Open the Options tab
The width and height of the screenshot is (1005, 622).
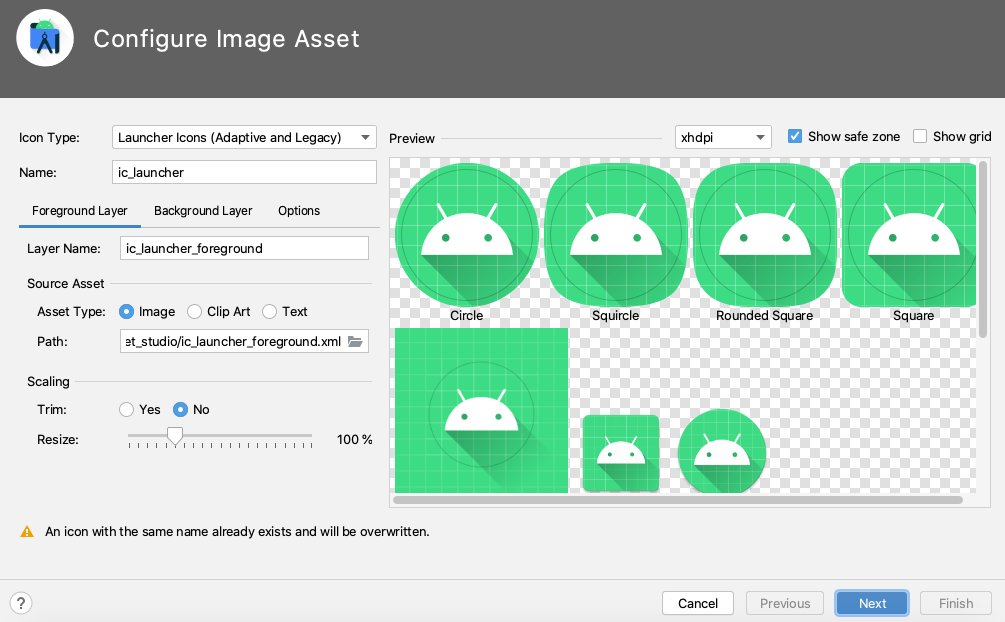tap(299, 211)
